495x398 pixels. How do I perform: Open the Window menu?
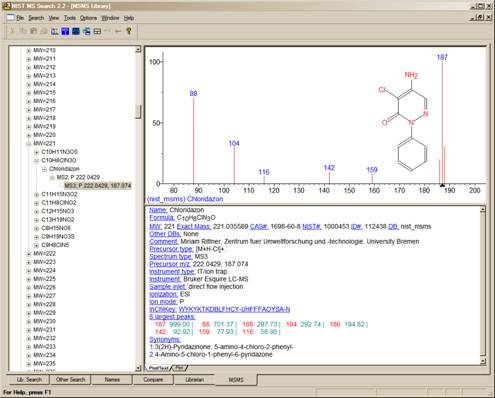[110, 18]
